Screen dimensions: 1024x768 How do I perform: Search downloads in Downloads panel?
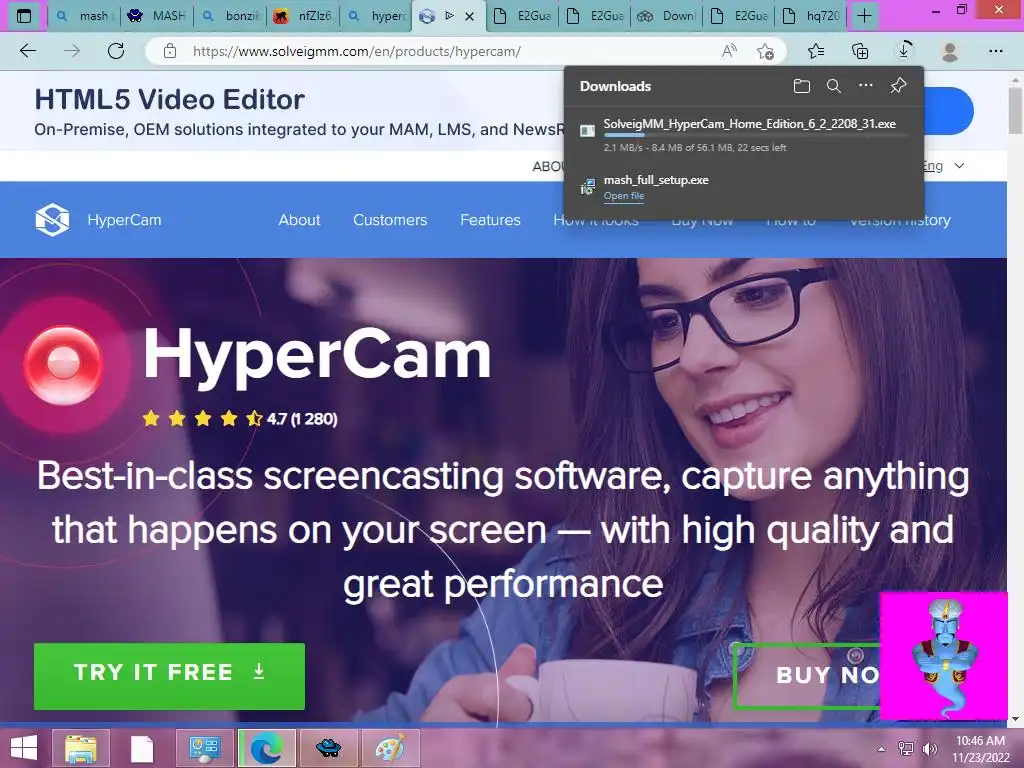click(x=834, y=86)
